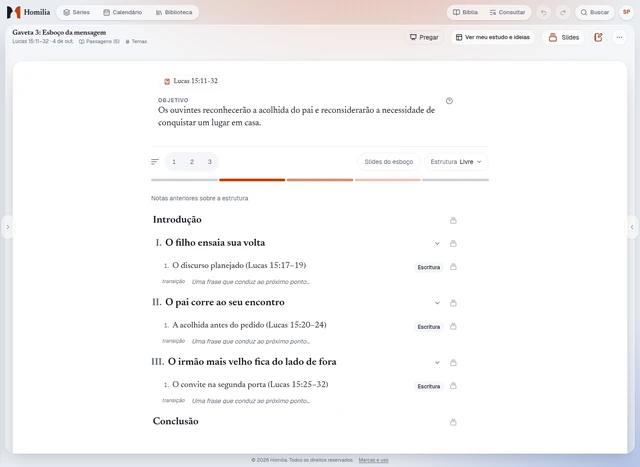Click Gaveta 3: Esboço da mensagem title
640x467 pixels.
coord(59,32)
